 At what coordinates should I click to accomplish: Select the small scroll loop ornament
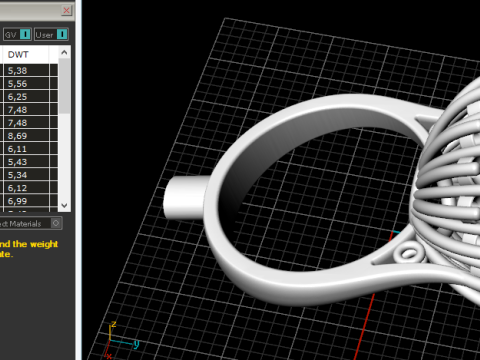408,253
